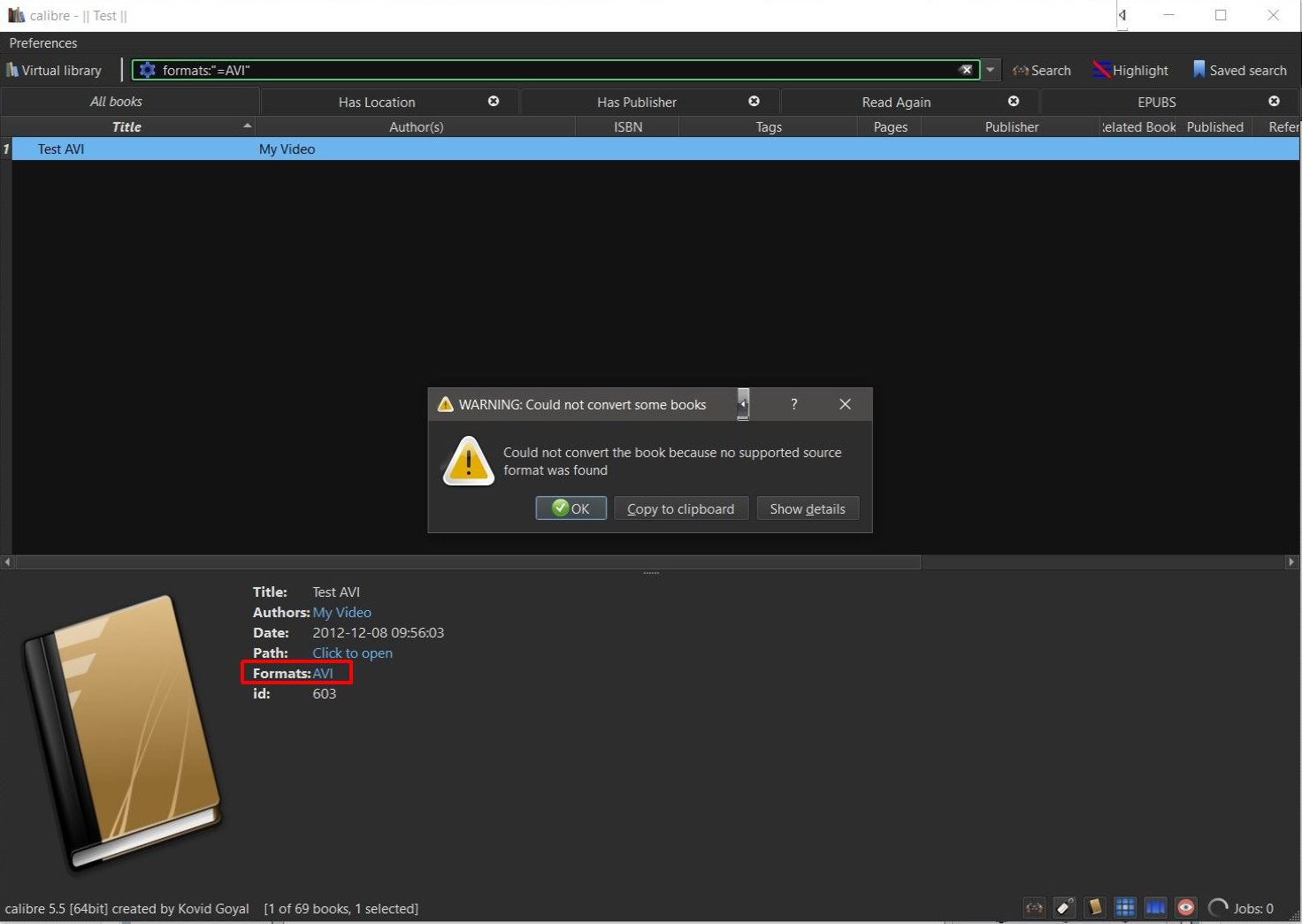
Task: Sort by the Published column header
Action: [x=1214, y=126]
